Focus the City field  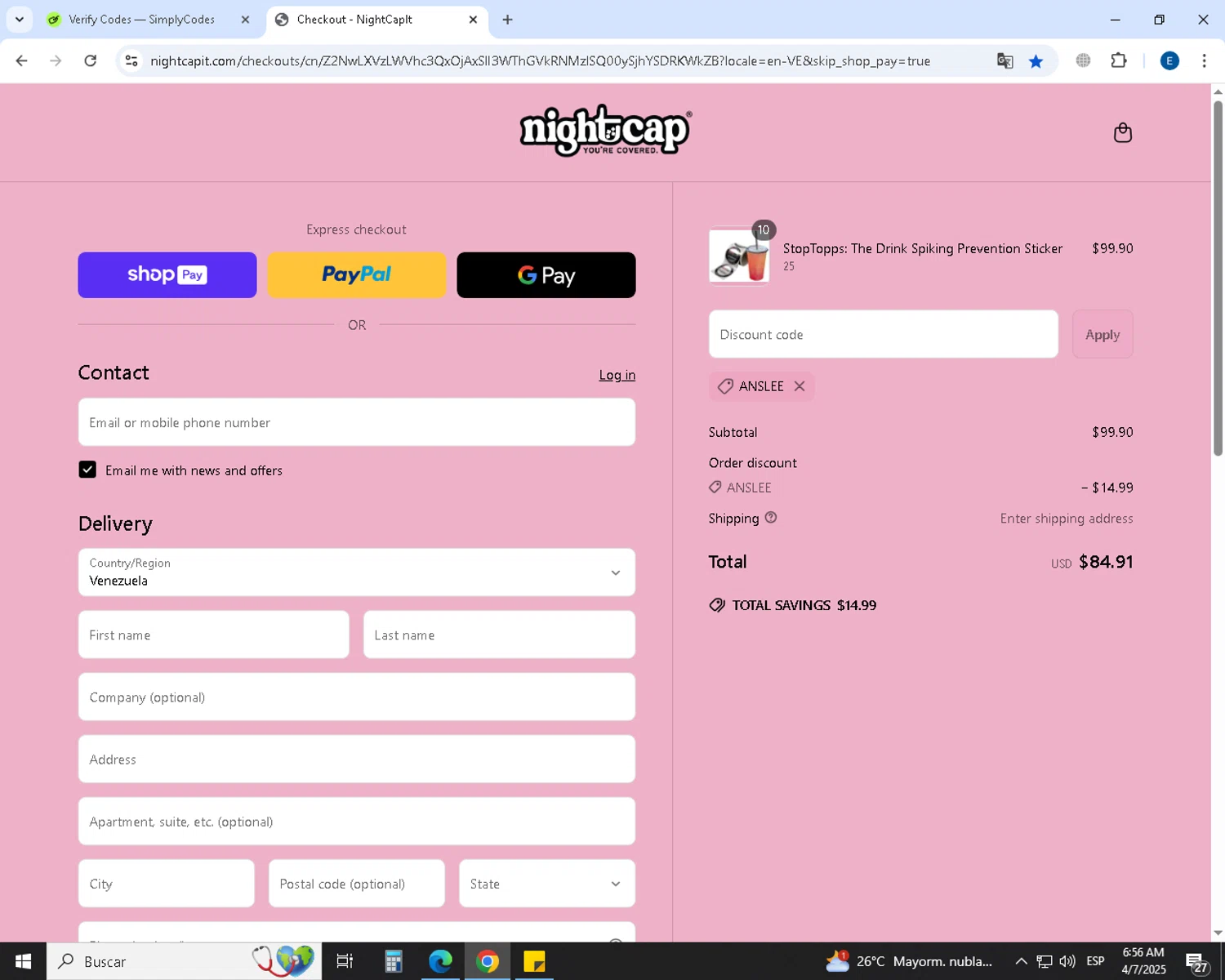(x=167, y=884)
